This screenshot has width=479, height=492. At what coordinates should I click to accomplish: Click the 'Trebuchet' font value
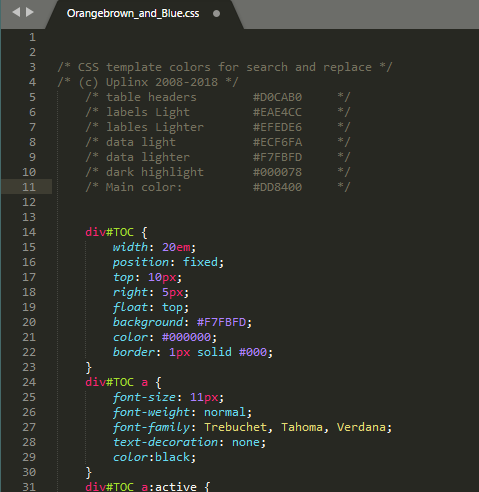pyautogui.click(x=236, y=427)
